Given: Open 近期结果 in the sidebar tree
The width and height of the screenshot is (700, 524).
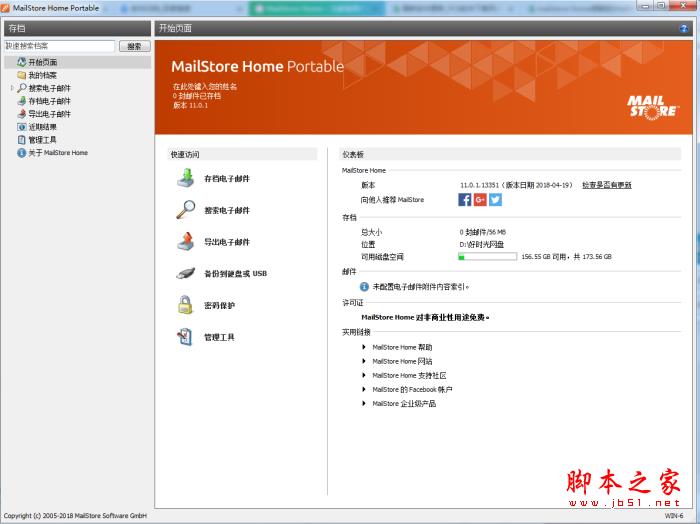Looking at the screenshot, I should pyautogui.click(x=42, y=127).
